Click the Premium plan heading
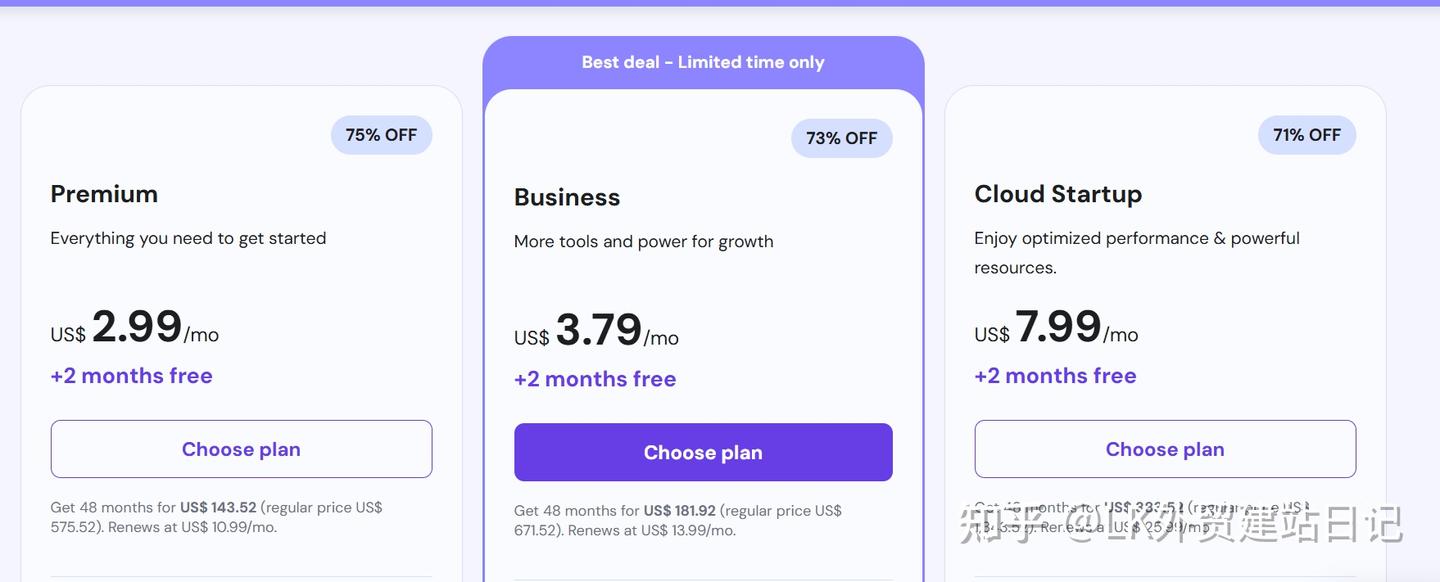Image resolution: width=1440 pixels, height=582 pixels. [104, 194]
